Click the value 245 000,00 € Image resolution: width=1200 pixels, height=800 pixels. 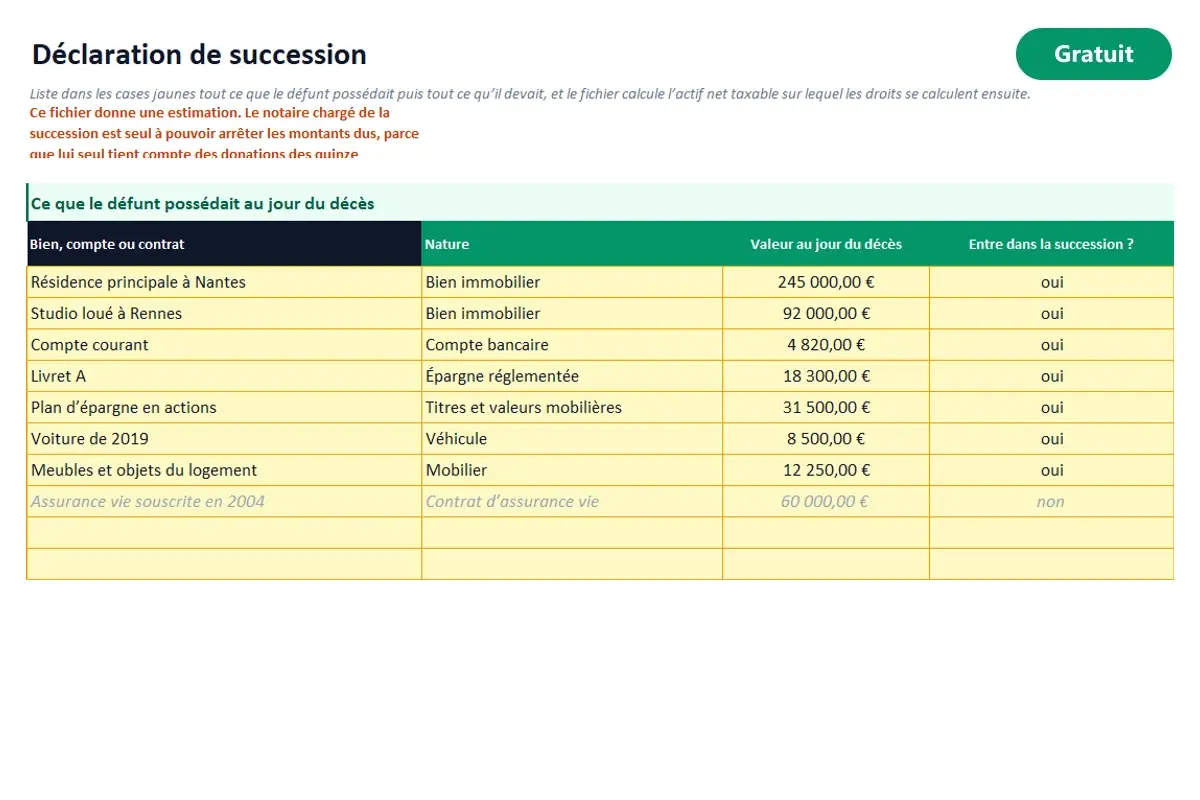pyautogui.click(x=826, y=282)
